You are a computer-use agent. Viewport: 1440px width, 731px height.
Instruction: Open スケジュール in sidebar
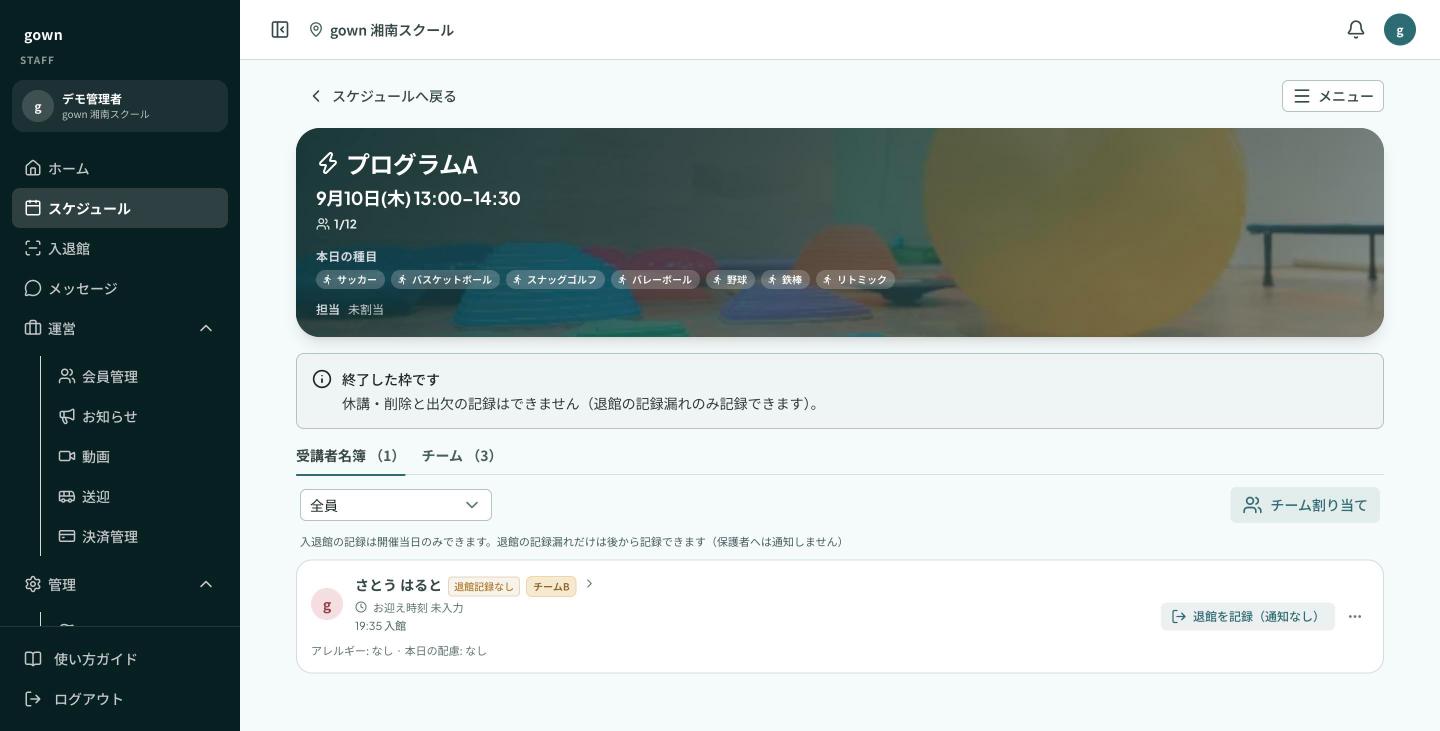pyautogui.click(x=120, y=208)
